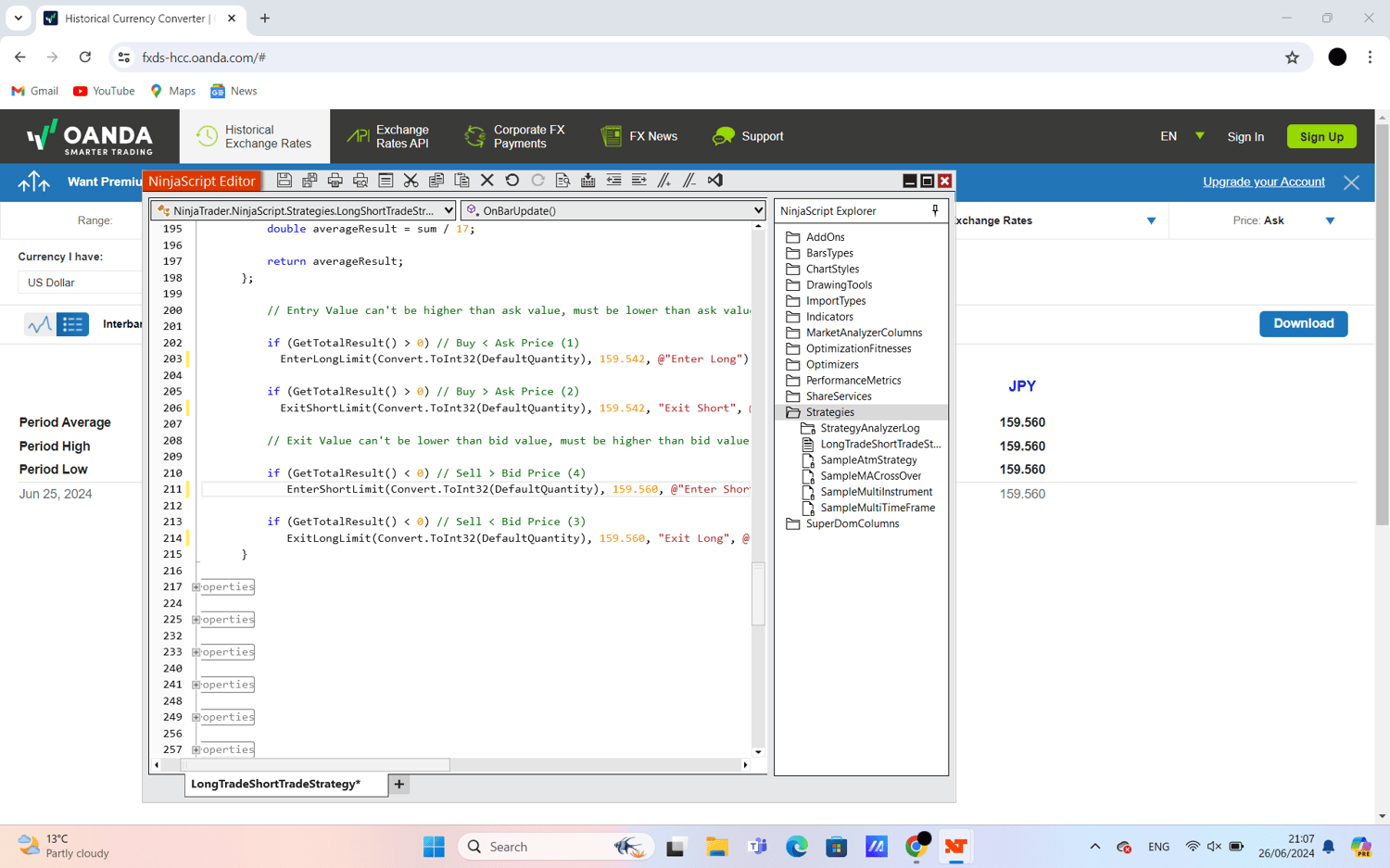The image size is (1390, 868).
Task: Open the Indicators folder in NinjaScript Explorer
Action: [828, 317]
